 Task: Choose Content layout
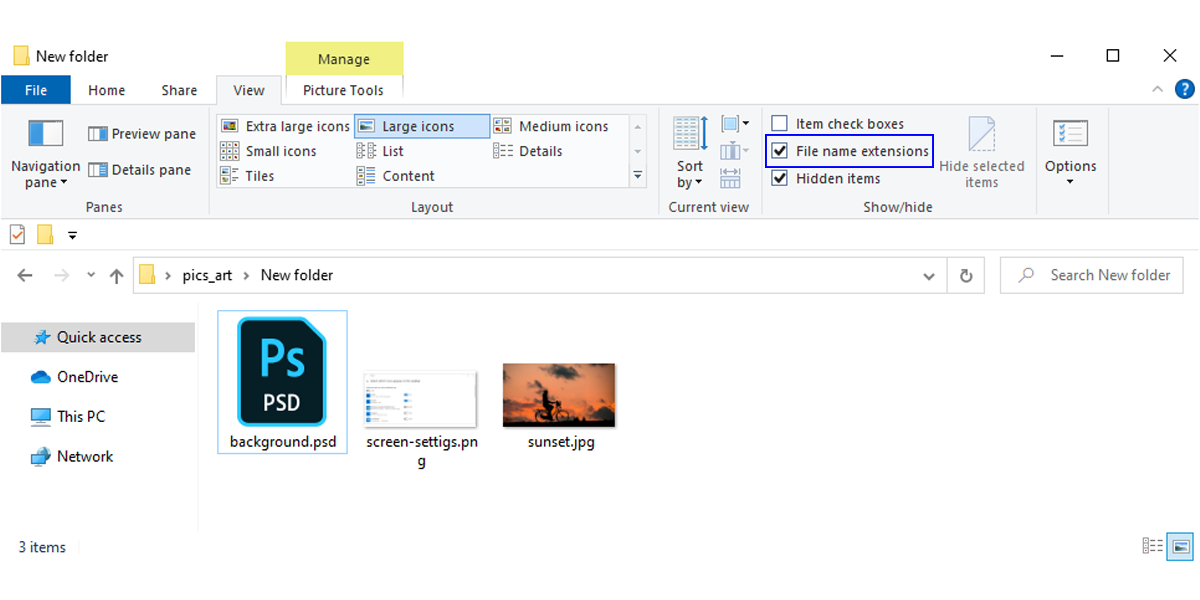(396, 176)
